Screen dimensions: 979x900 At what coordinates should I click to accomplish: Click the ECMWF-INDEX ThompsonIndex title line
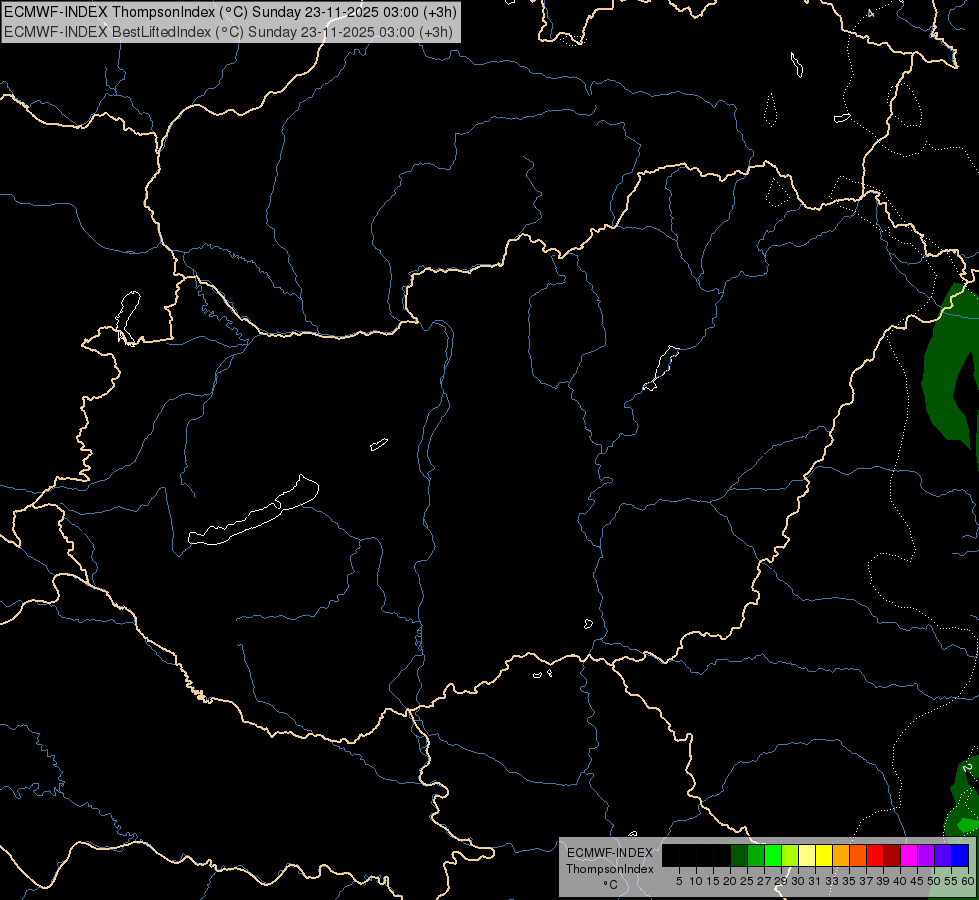(x=230, y=12)
